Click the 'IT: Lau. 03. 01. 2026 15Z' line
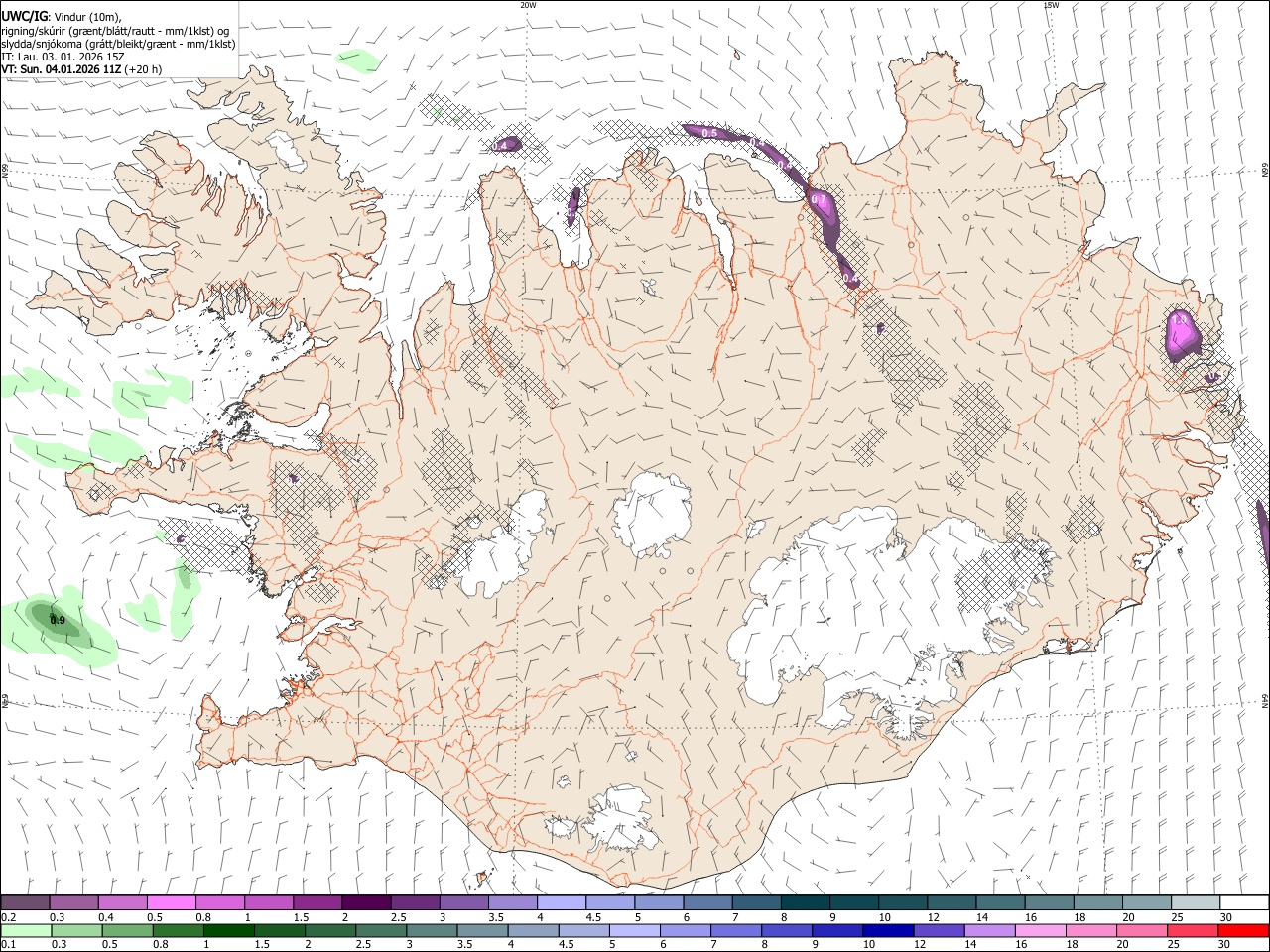The height and width of the screenshot is (952, 1270). point(63,57)
